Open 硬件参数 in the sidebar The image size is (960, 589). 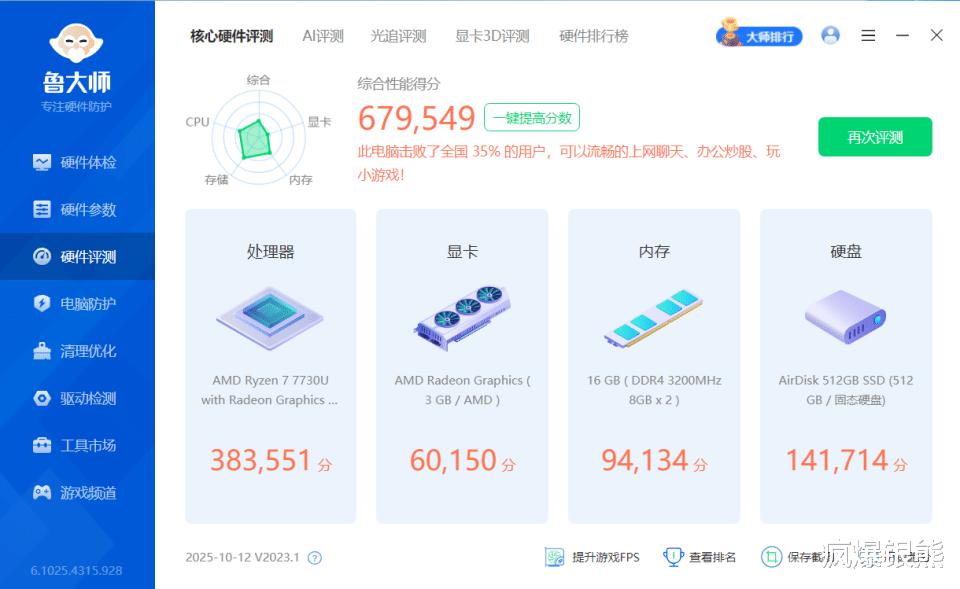(77, 209)
